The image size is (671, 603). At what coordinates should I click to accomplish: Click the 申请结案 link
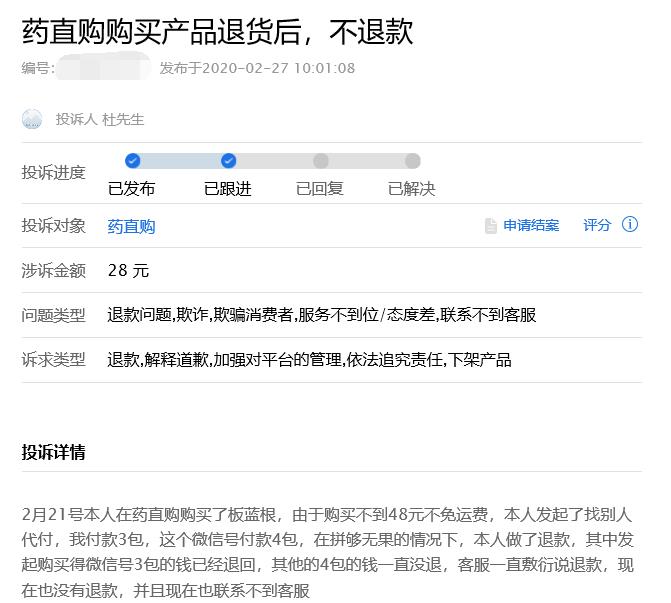pyautogui.click(x=531, y=226)
